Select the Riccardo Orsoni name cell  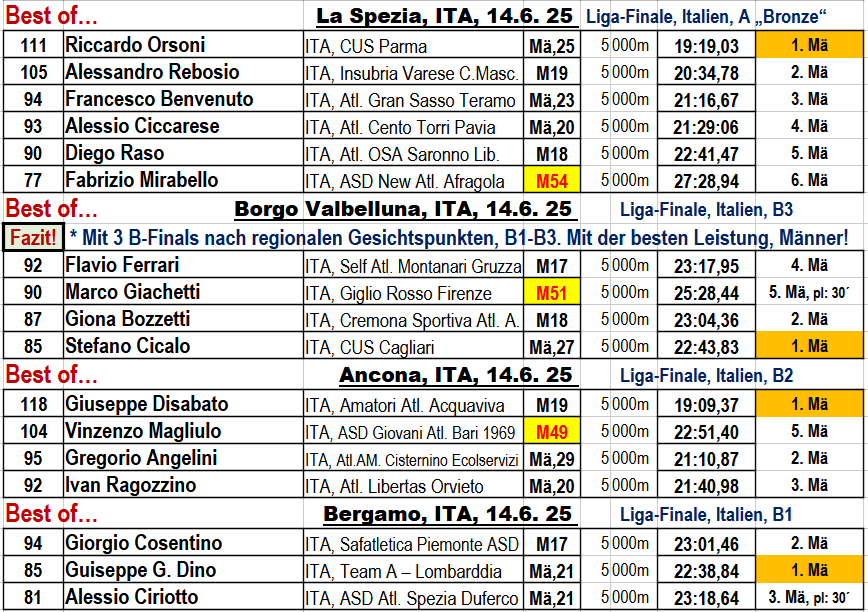click(183, 45)
